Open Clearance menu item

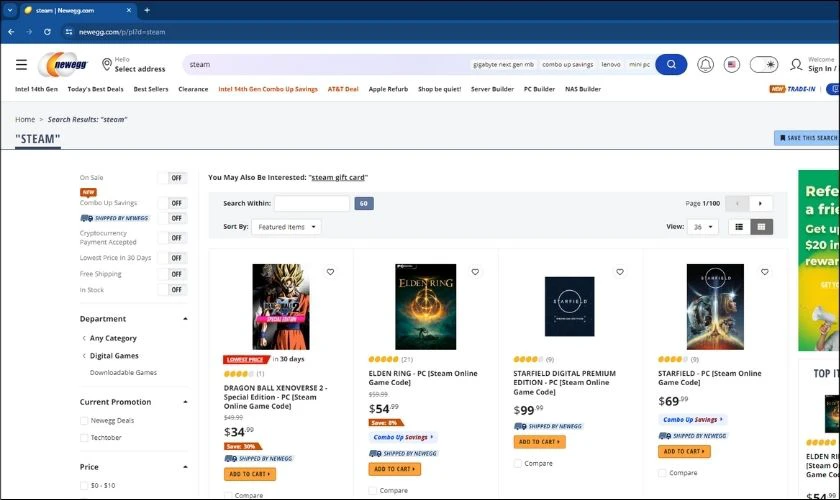[x=193, y=89]
